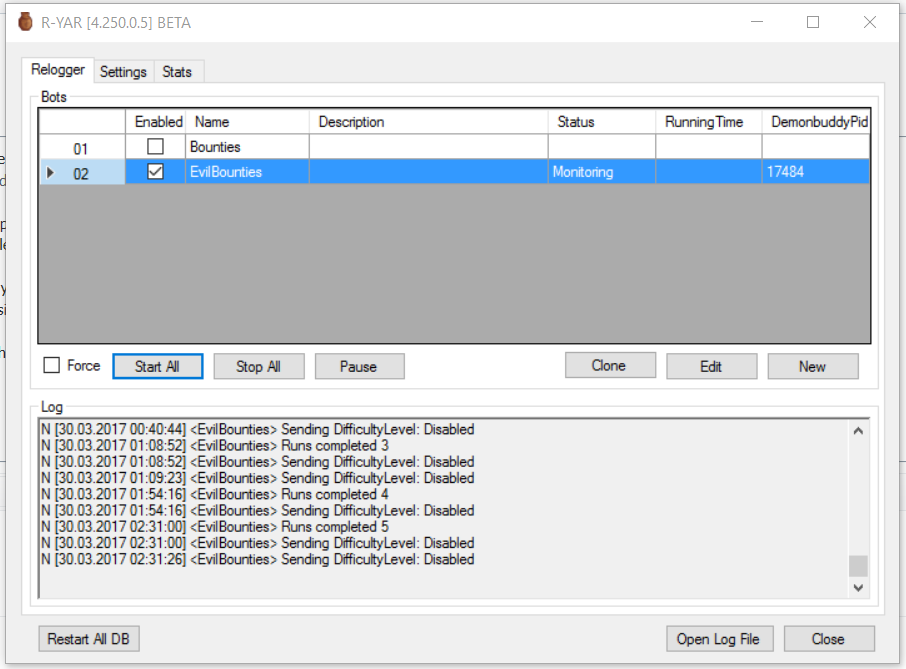
Task: Click the RunningTime column header
Action: (x=708, y=122)
